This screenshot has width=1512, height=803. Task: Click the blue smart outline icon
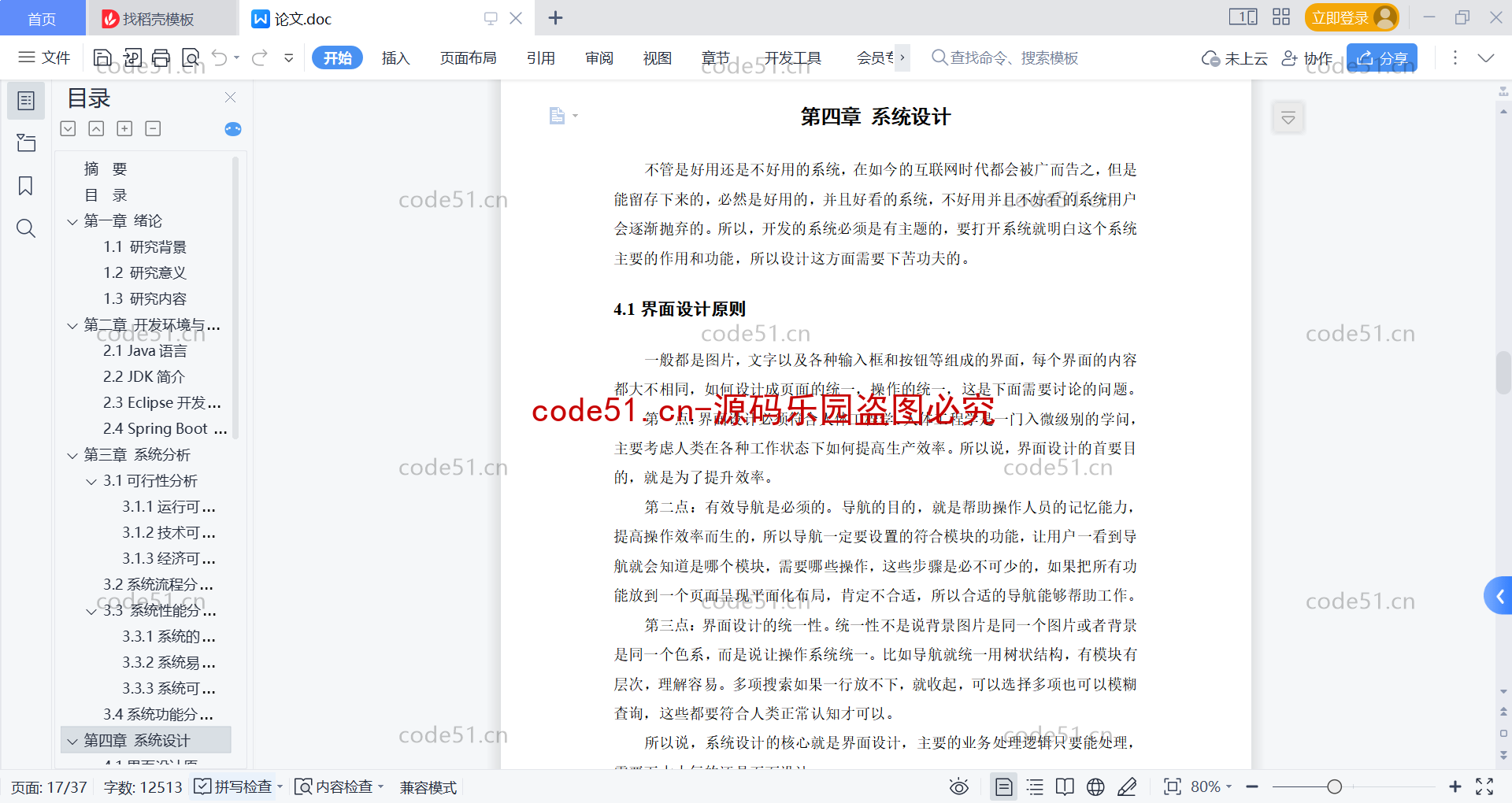232,129
